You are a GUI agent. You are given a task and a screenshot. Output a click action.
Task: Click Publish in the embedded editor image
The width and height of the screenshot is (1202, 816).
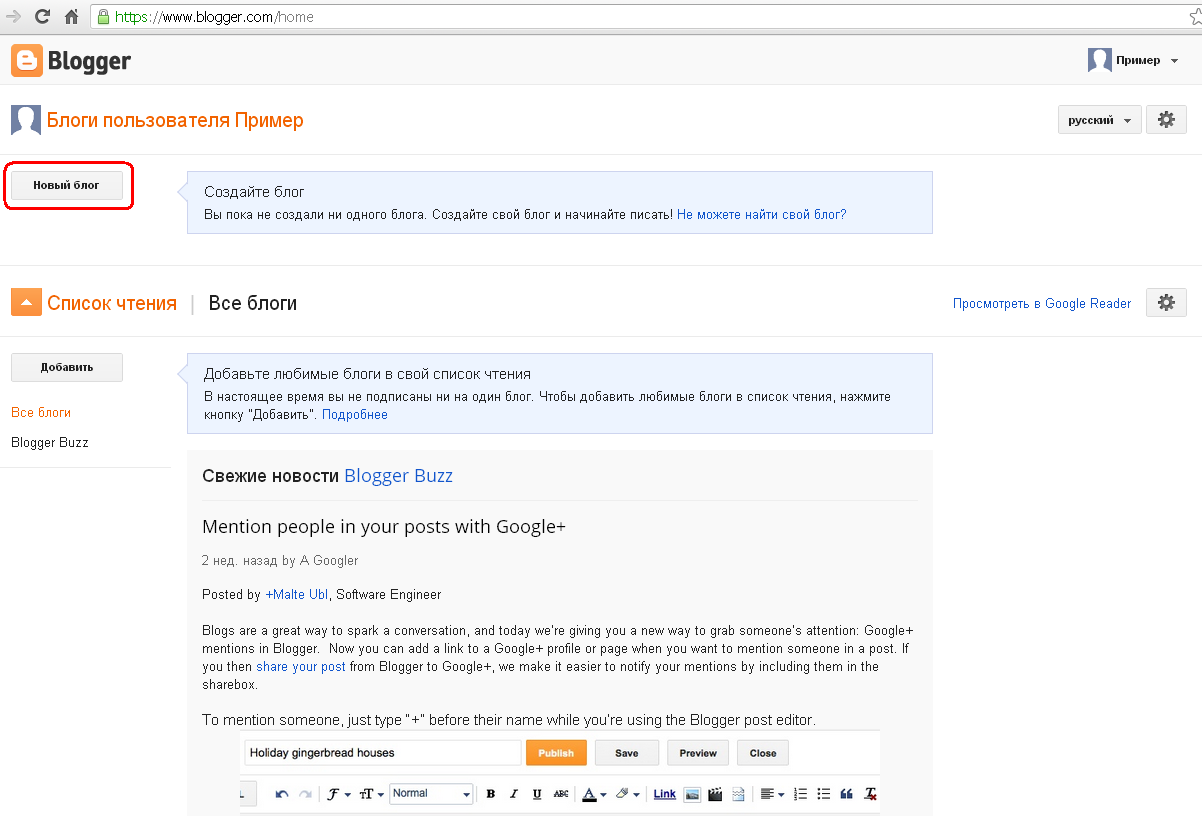pyautogui.click(x=556, y=753)
